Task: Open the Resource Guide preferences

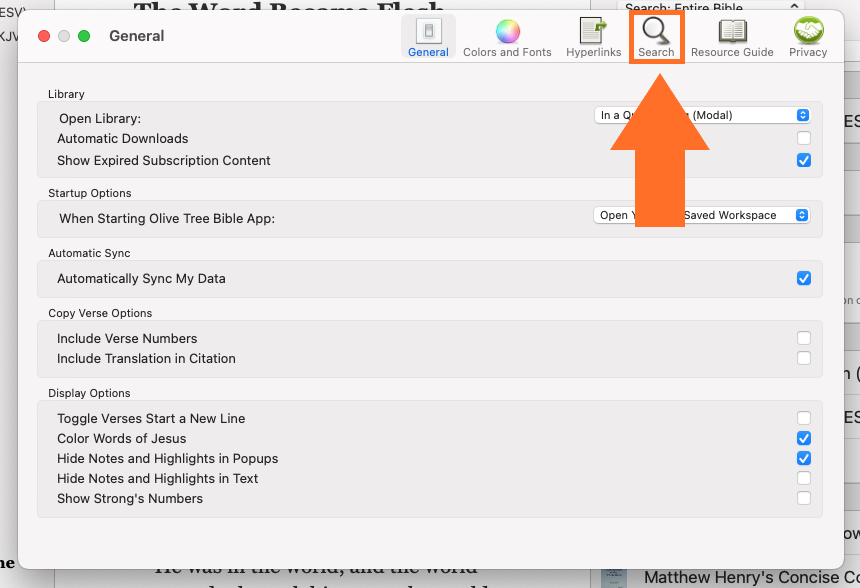Action: point(732,37)
